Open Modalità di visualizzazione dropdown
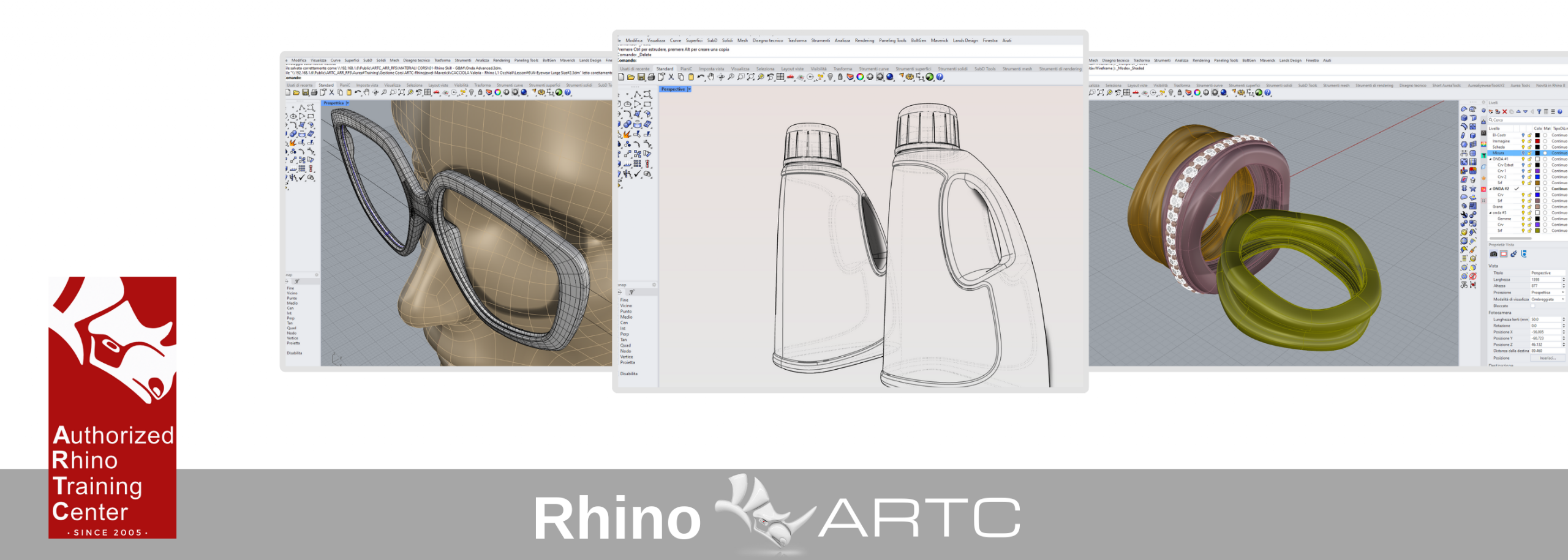This screenshot has height=560, width=1568. [1548, 299]
